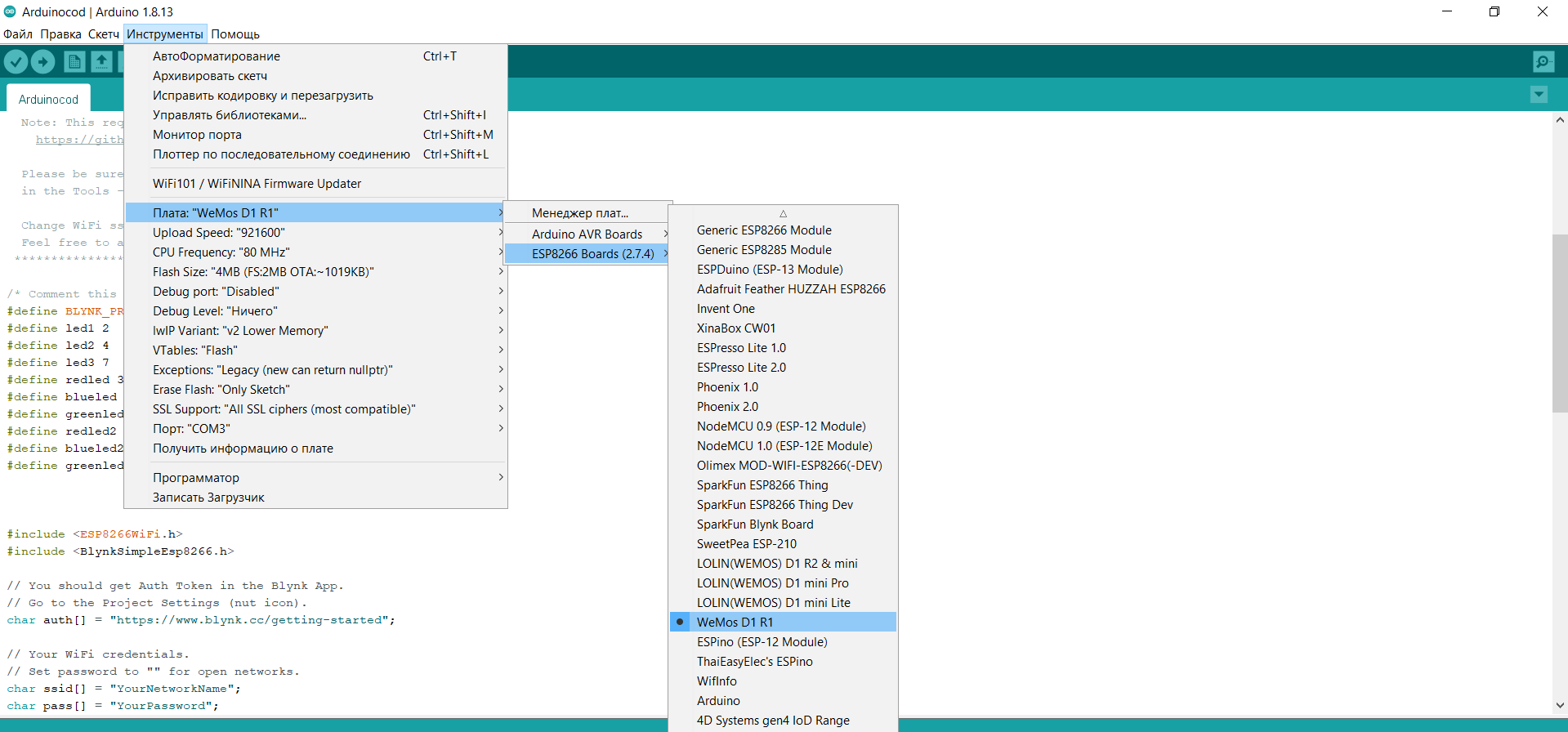
Task: Expand Arduino AVR Boards submenu
Action: coord(587,234)
